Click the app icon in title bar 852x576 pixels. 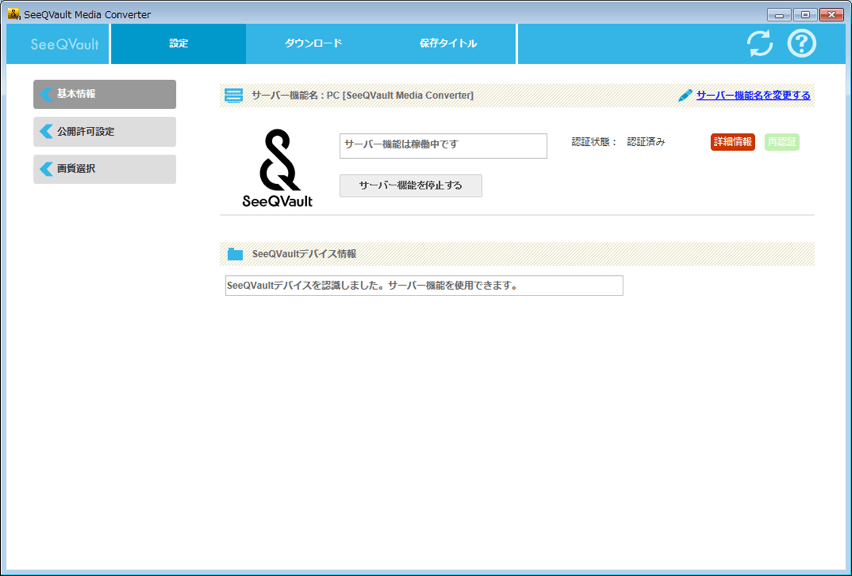pos(14,14)
